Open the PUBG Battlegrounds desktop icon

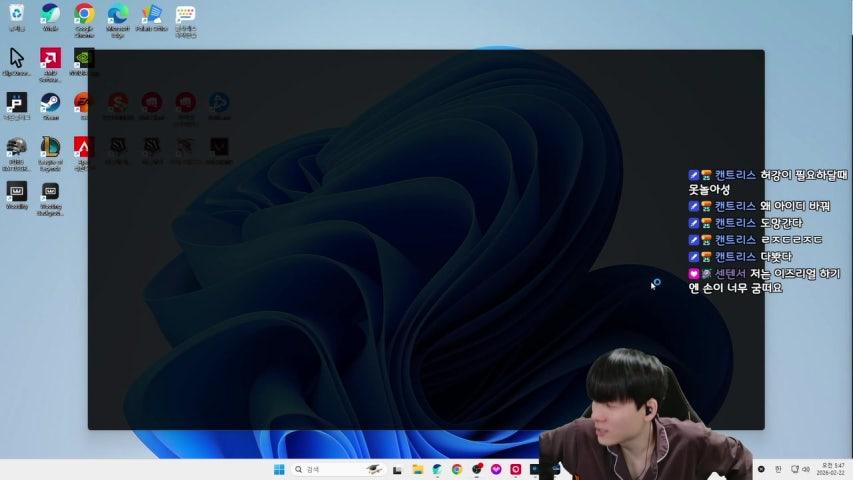click(17, 147)
